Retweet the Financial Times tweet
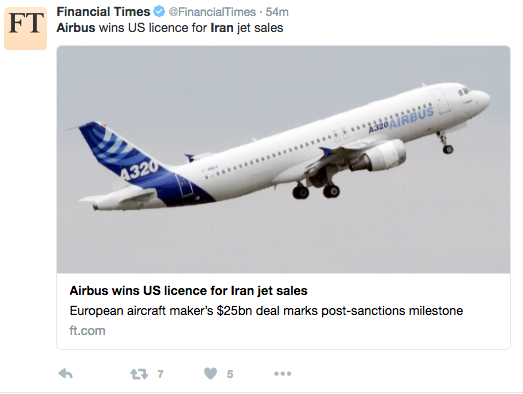 pos(139,374)
